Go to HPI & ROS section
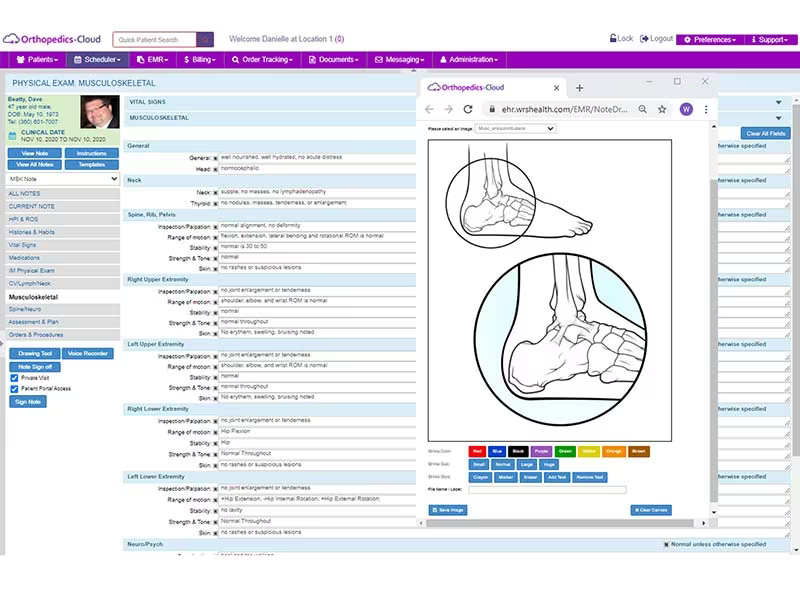Viewport: 800px width, 600px height. click(63, 219)
